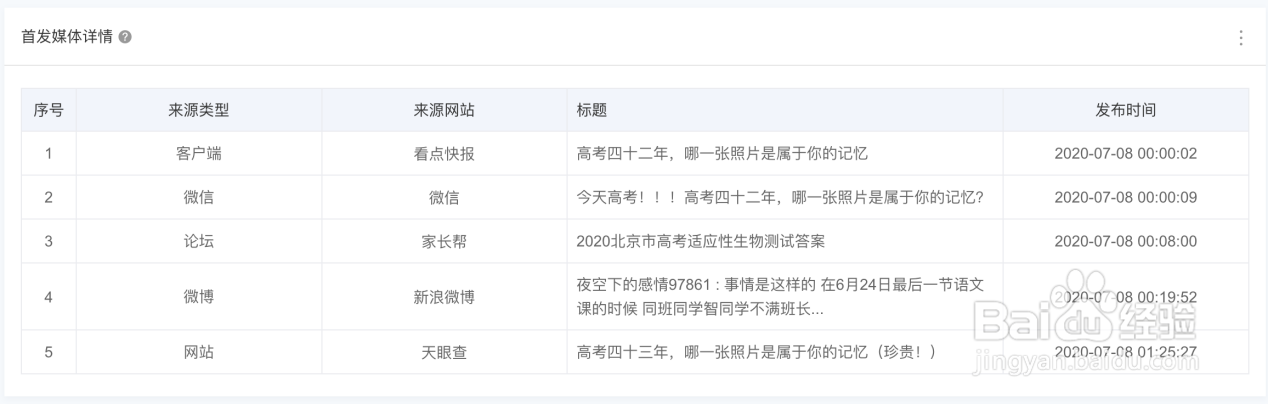Click the 来源网站 column header
This screenshot has width=1268, height=404.
444,110
